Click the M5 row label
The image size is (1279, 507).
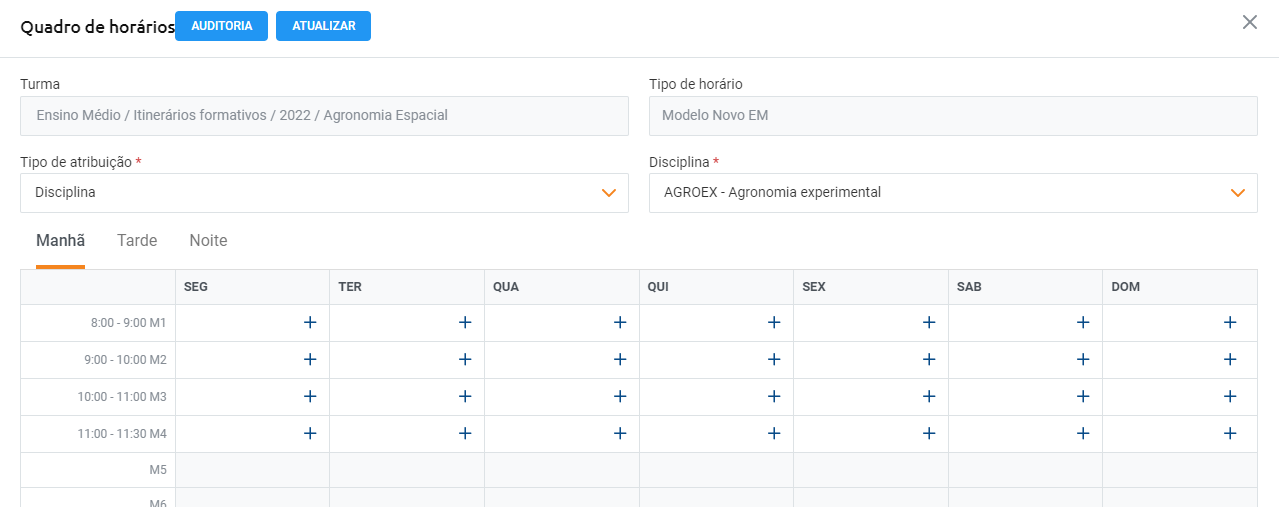[157, 470]
